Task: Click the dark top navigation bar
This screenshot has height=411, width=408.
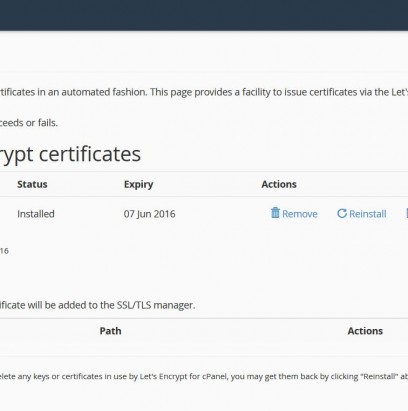Action: pos(204,15)
